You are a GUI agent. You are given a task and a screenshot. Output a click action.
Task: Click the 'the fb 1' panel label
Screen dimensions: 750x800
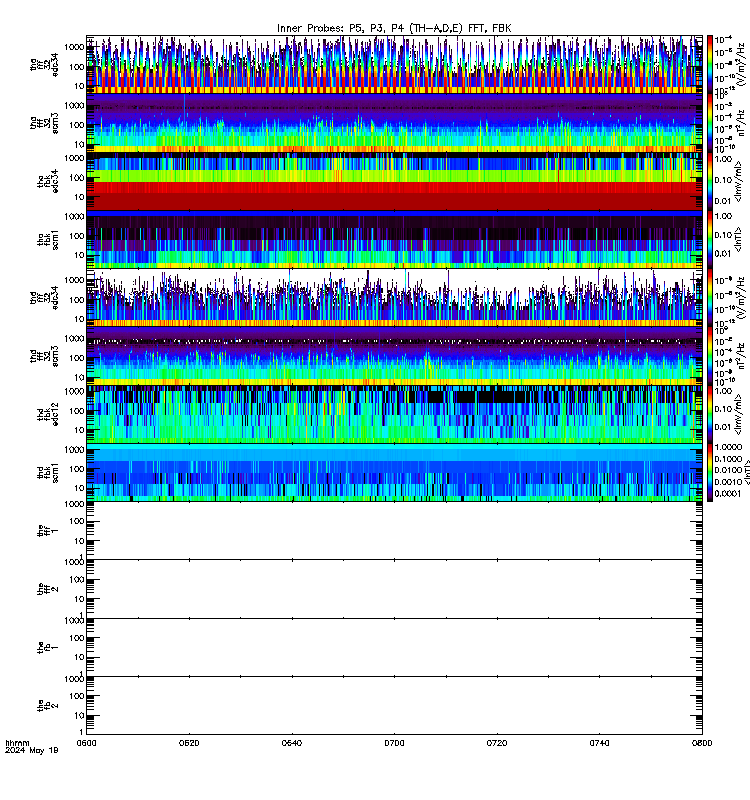click(48, 647)
